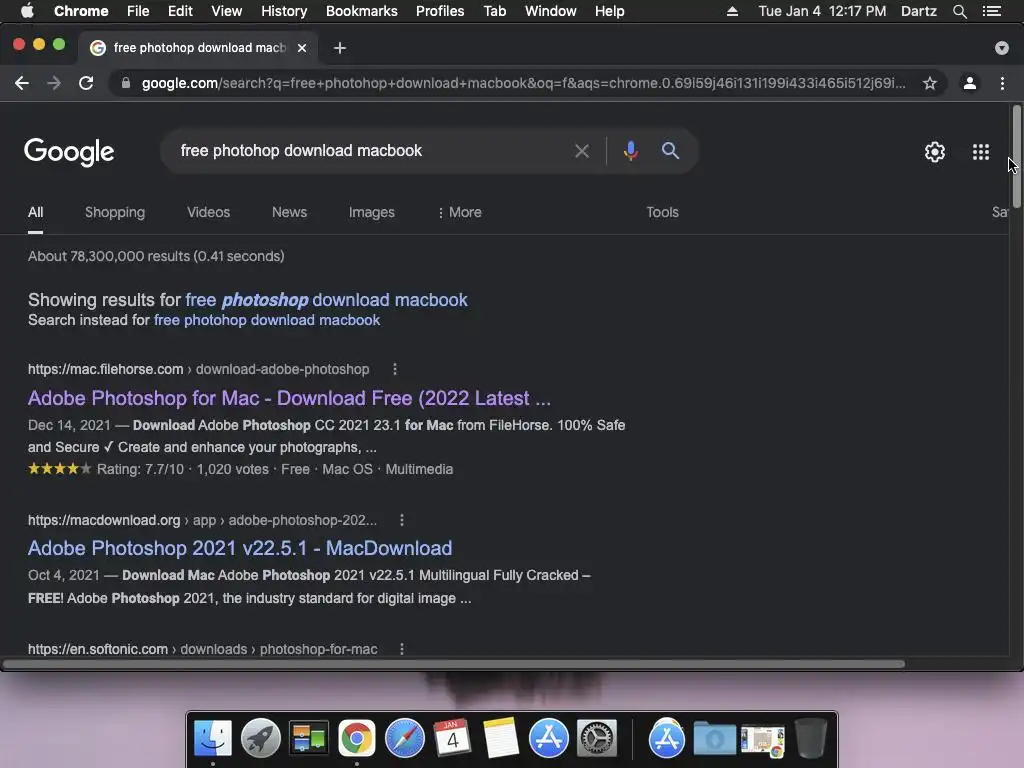This screenshot has height=768, width=1024.
Task: Open the Chrome File menu
Action: [138, 11]
